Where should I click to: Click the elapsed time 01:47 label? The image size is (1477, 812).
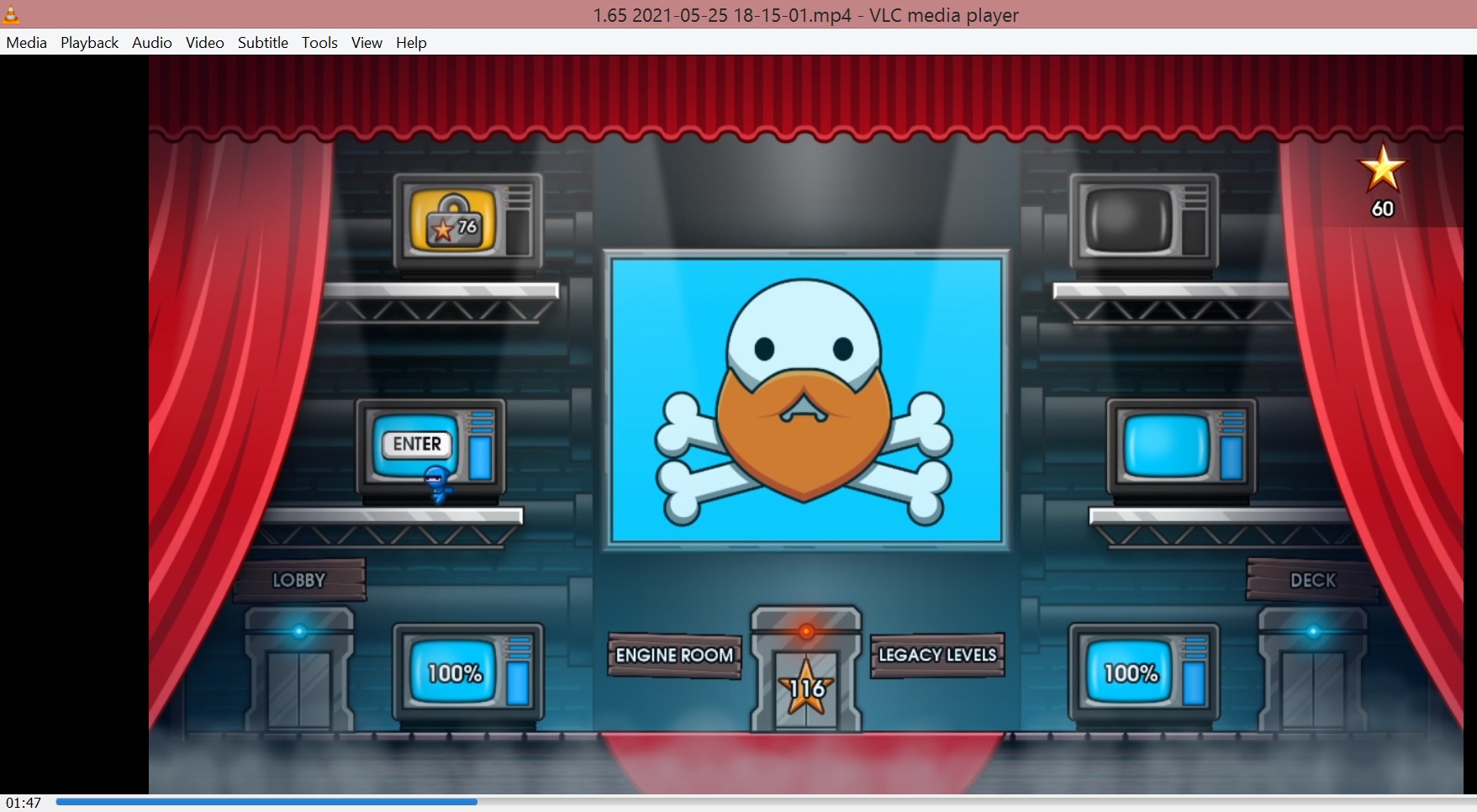click(x=24, y=803)
